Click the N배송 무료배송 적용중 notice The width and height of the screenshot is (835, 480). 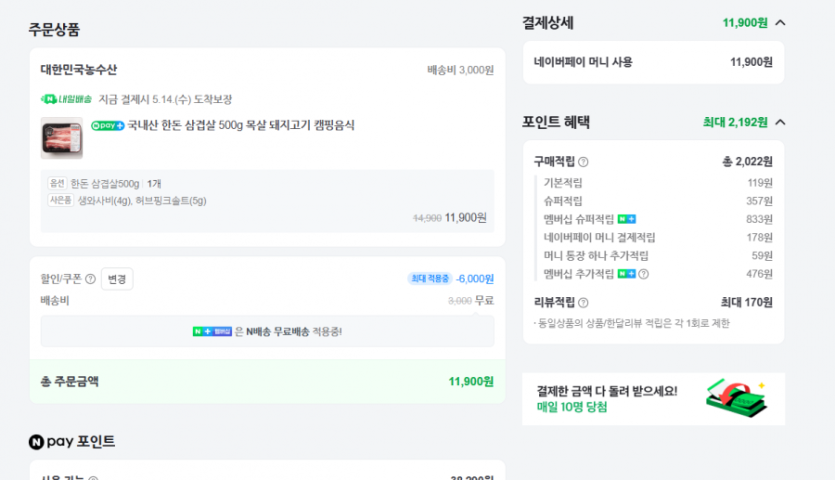294,331
